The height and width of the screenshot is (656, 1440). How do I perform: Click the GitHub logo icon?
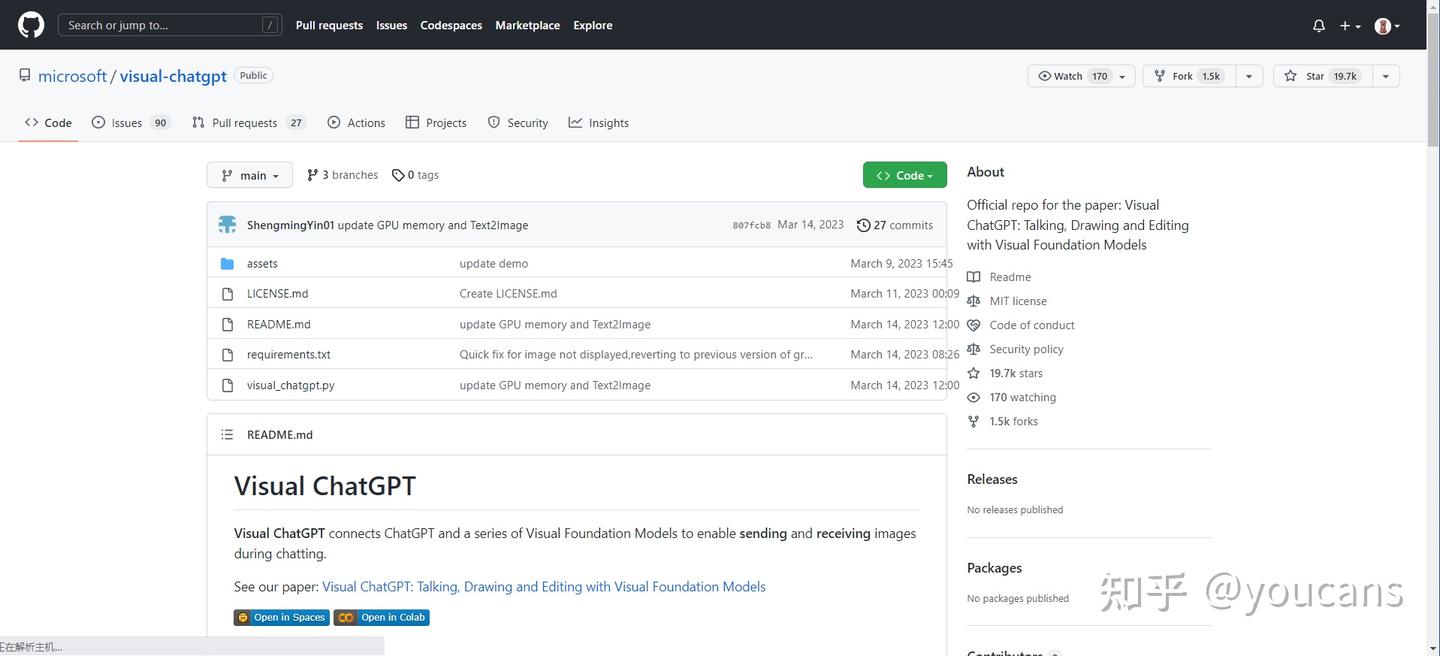[31, 25]
